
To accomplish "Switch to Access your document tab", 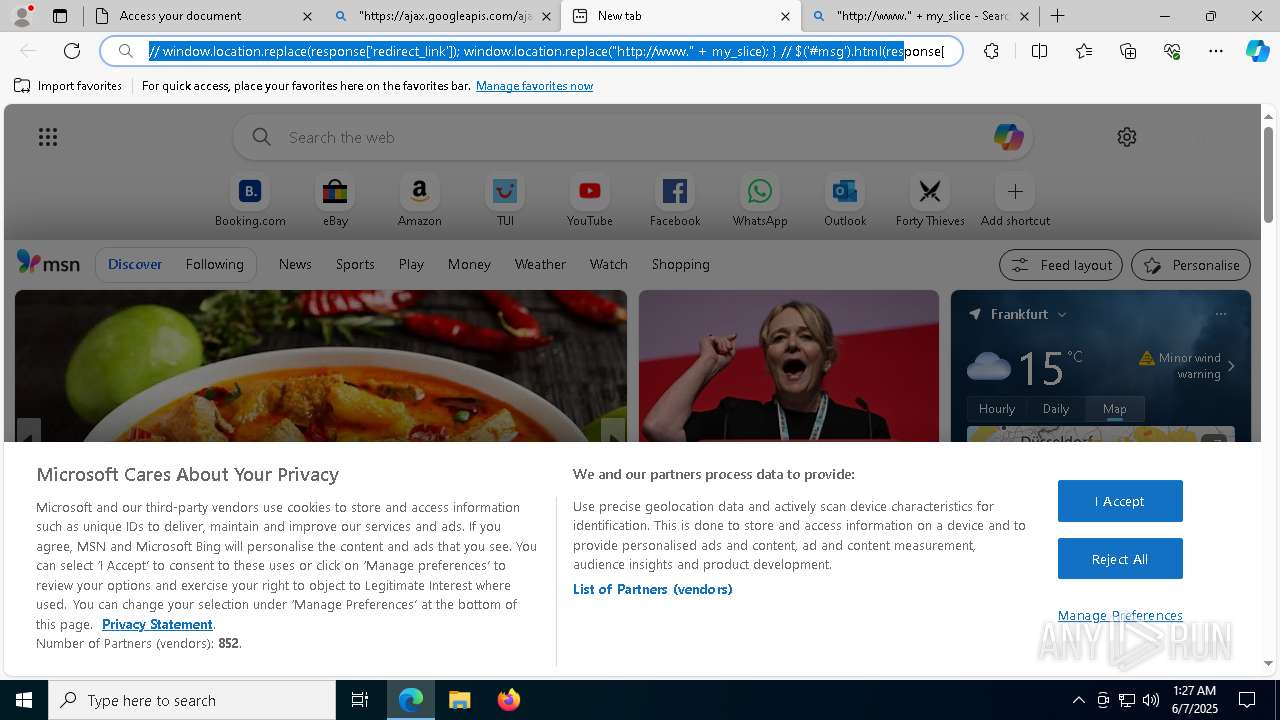I will (x=204, y=16).
